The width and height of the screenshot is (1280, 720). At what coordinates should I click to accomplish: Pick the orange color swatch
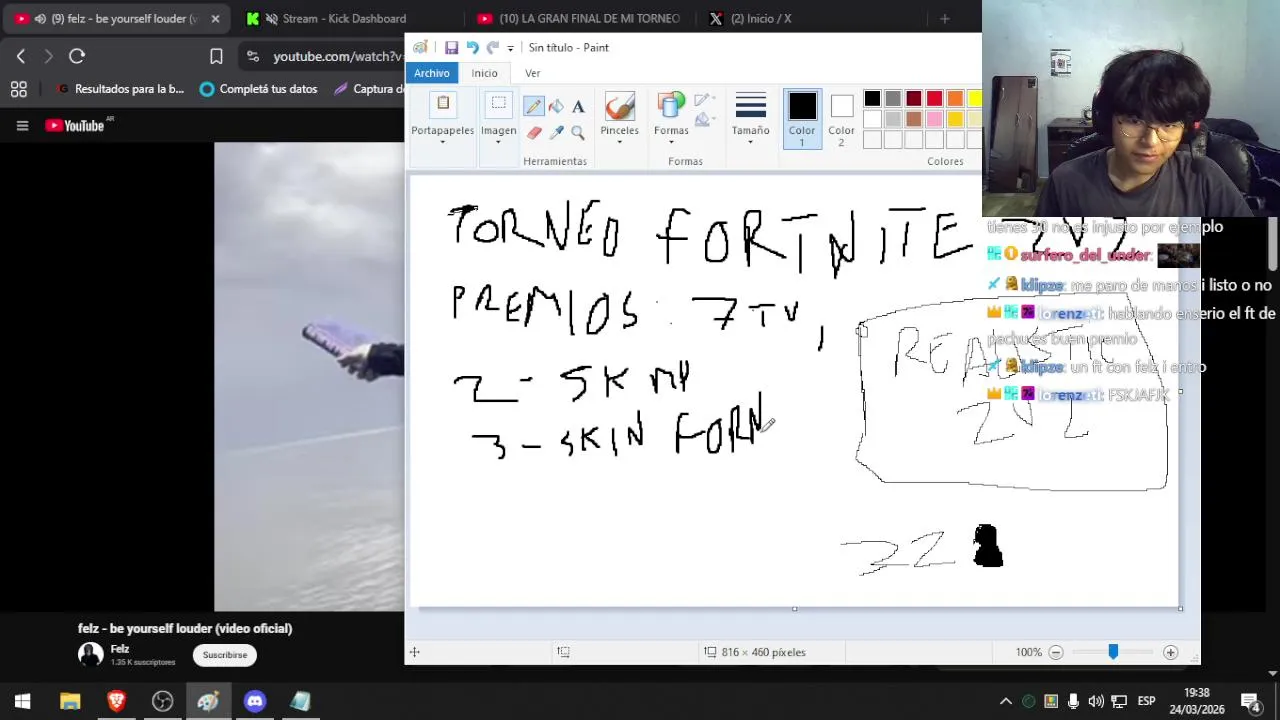pyautogui.click(x=955, y=98)
